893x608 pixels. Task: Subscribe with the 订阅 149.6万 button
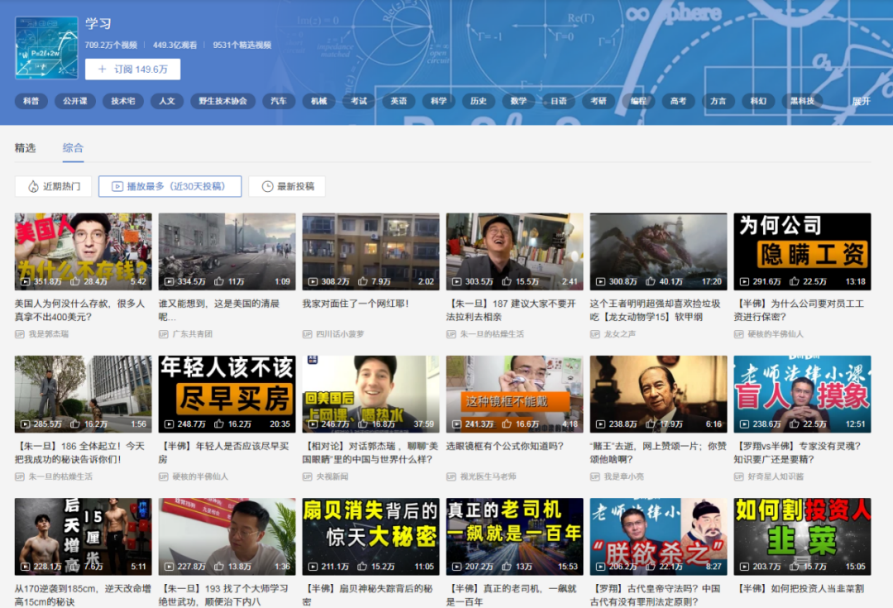pos(133,69)
